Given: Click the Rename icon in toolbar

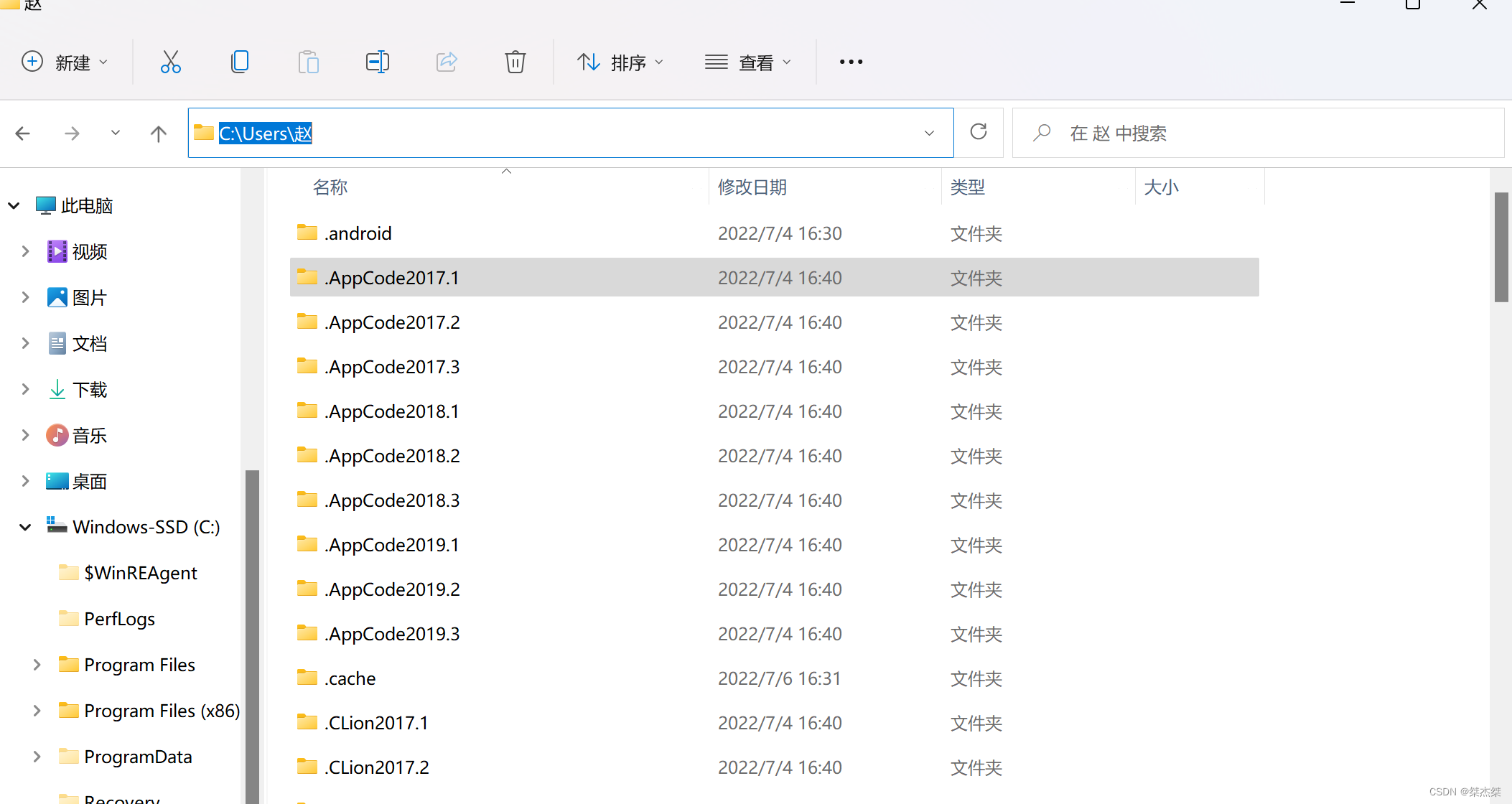Looking at the screenshot, I should [x=377, y=62].
